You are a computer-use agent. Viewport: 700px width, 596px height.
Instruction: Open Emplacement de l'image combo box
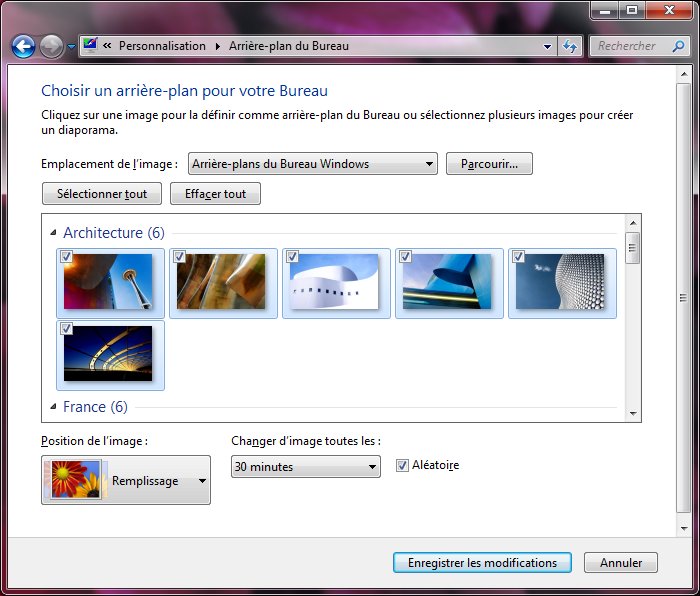312,164
